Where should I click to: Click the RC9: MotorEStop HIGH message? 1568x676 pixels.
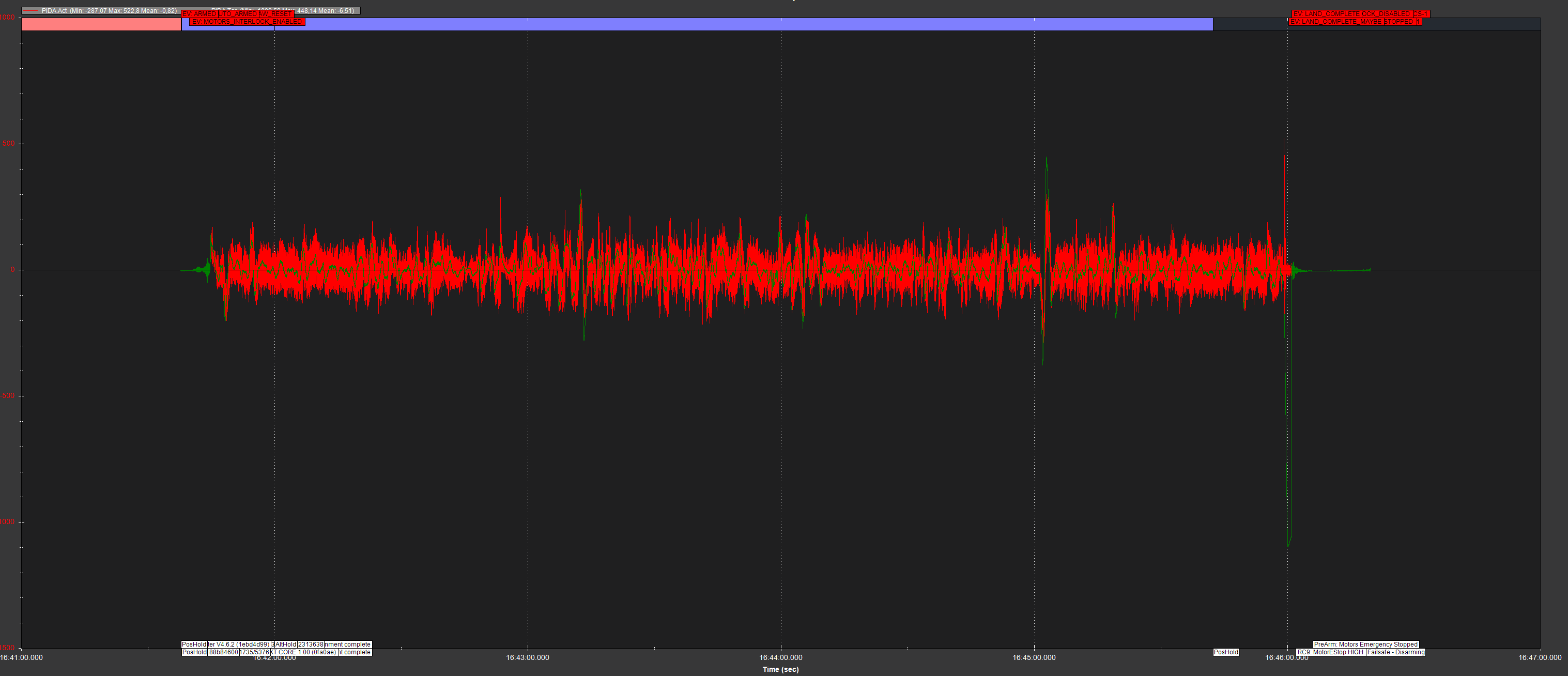point(1331,652)
